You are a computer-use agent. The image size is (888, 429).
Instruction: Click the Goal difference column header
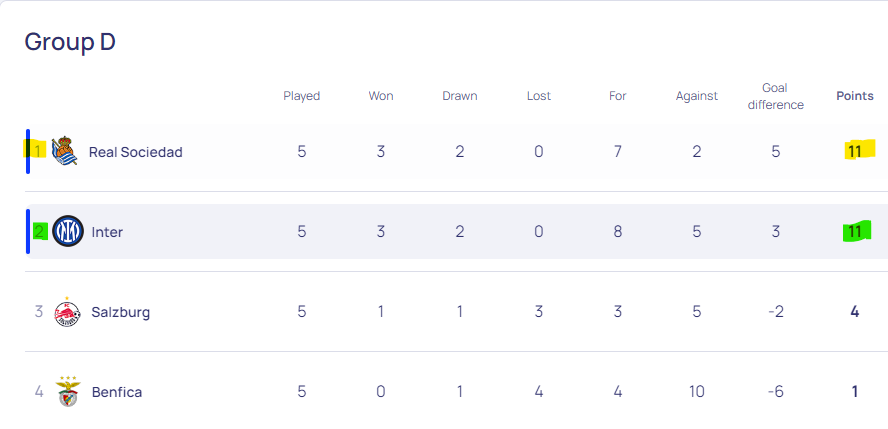(775, 96)
